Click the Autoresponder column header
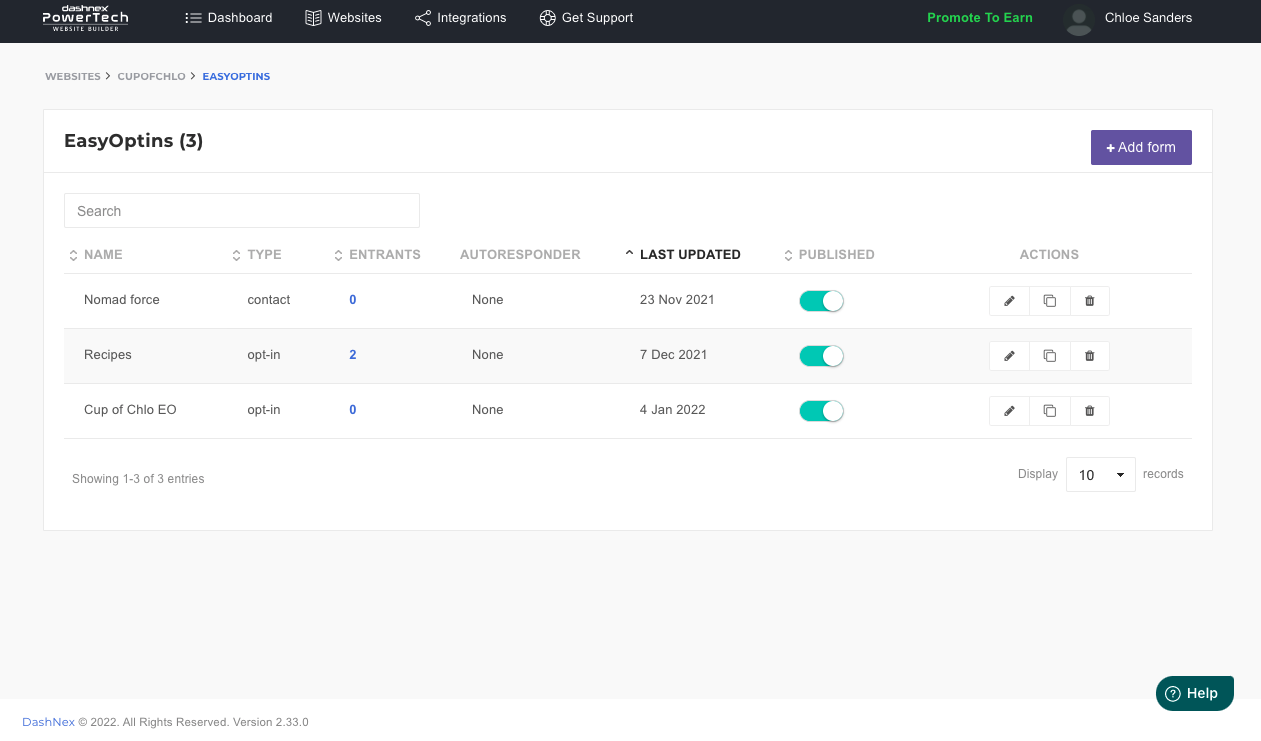The width and height of the screenshot is (1261, 741). click(x=520, y=255)
